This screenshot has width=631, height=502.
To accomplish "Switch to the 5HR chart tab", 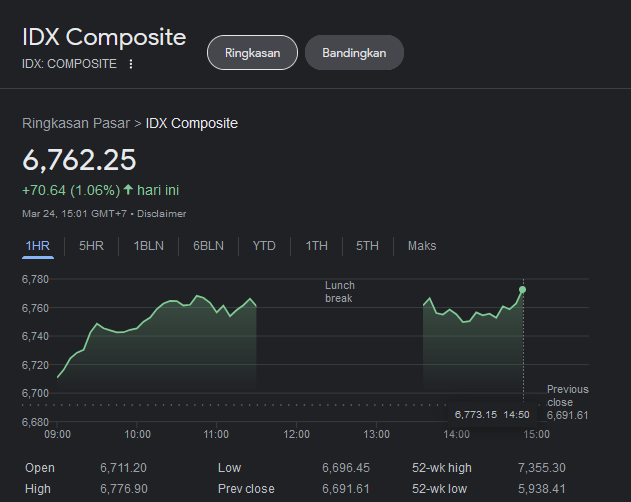I will 91,246.
